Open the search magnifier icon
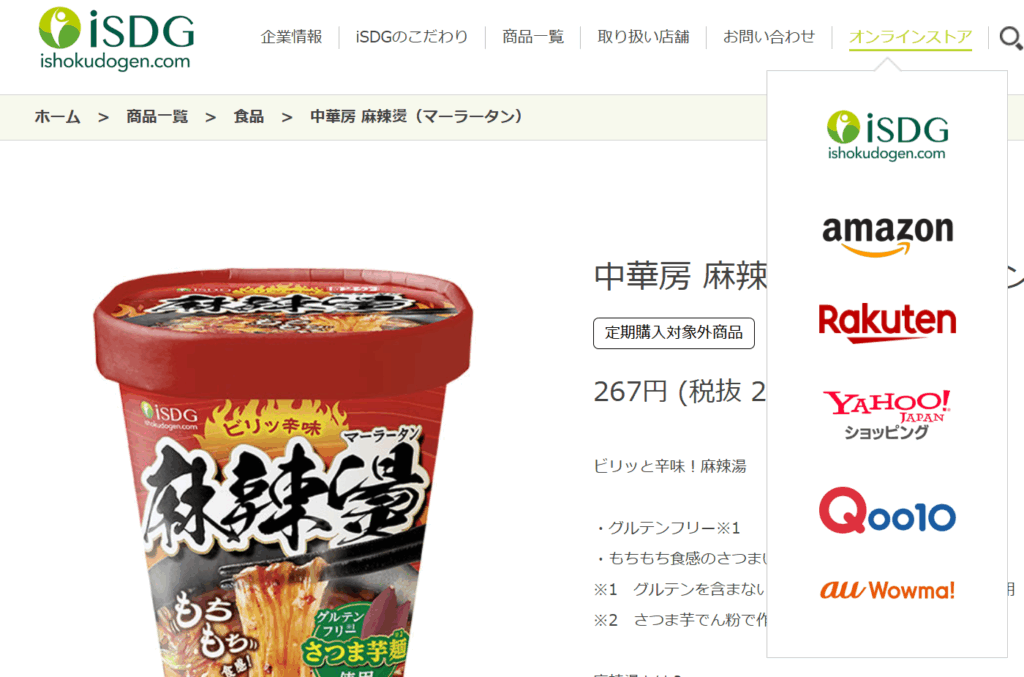Screen dimensions: 1024x677 tap(1010, 38)
